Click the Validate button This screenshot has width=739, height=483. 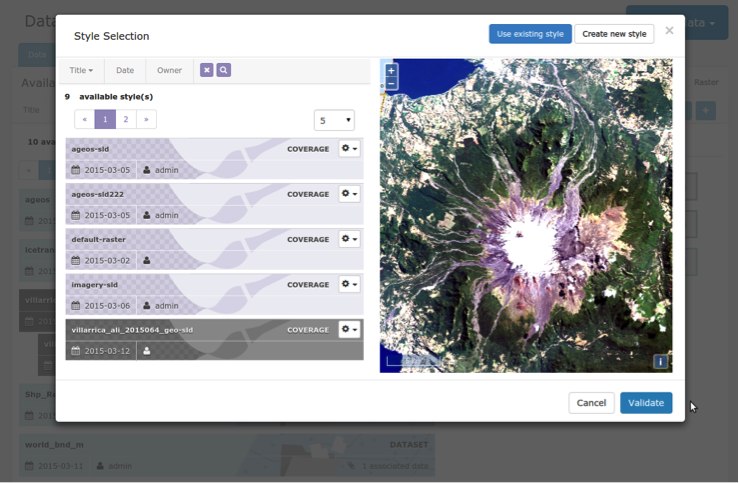click(x=645, y=402)
